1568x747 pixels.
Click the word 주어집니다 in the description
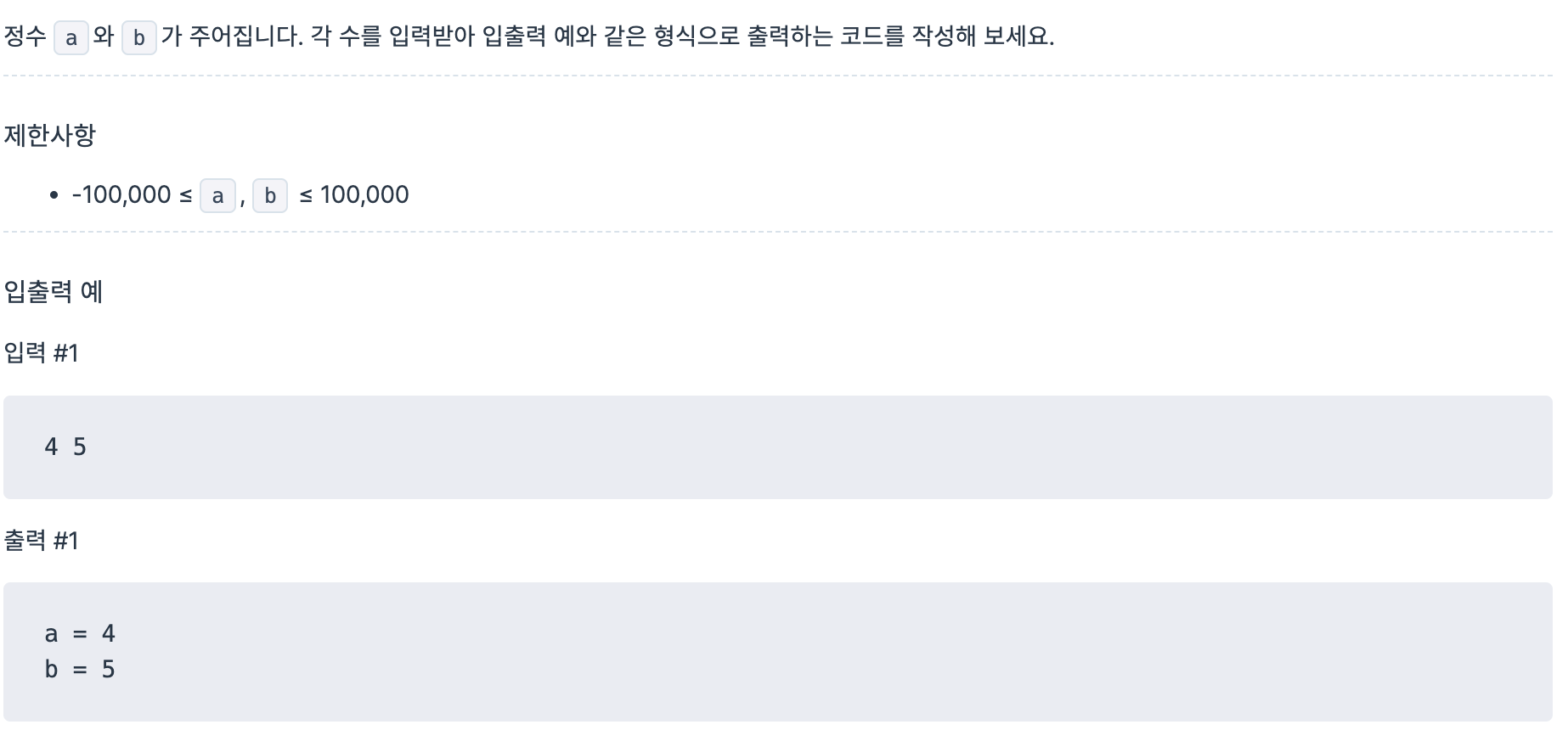(x=245, y=37)
